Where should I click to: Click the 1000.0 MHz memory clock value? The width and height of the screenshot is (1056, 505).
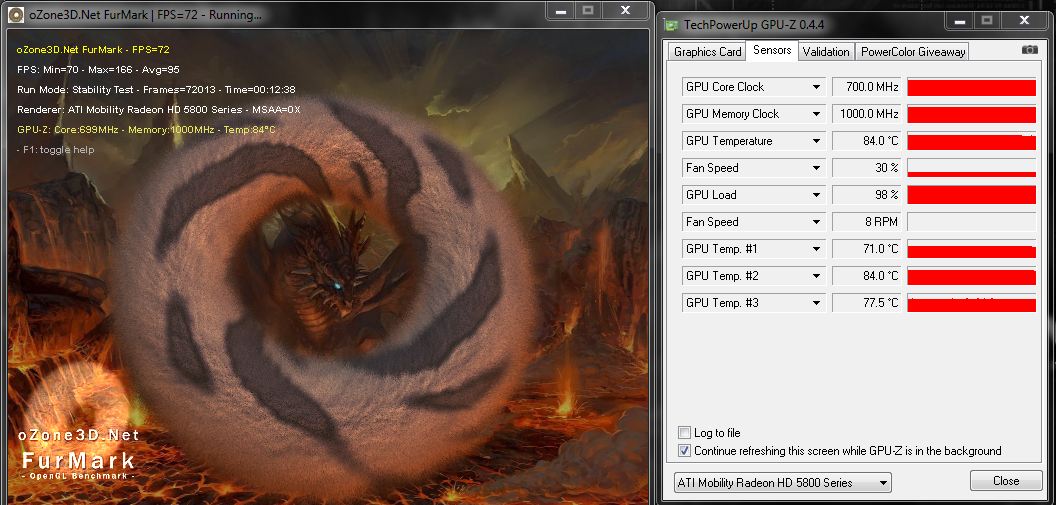click(x=866, y=114)
